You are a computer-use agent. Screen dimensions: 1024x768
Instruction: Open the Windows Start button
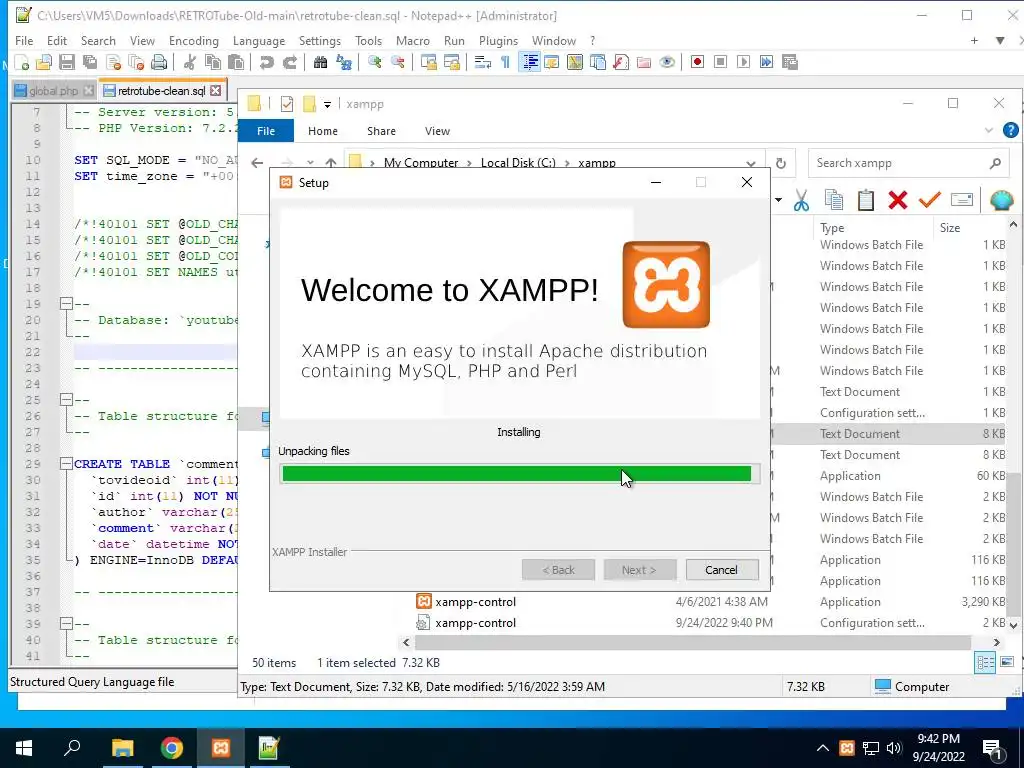point(24,748)
